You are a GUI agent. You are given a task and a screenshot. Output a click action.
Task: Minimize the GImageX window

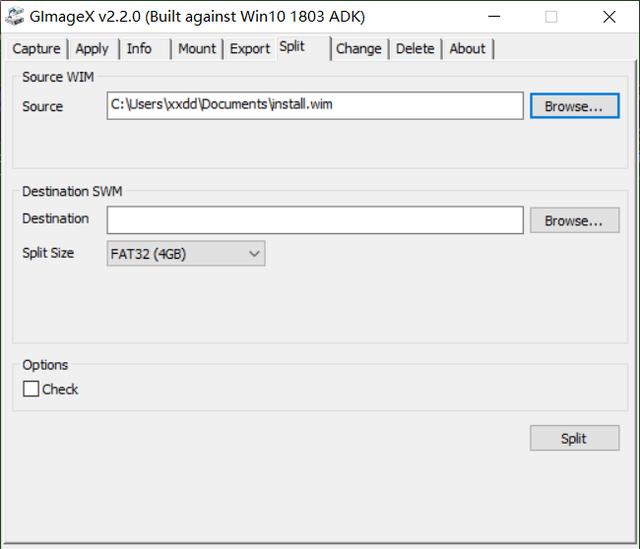coord(494,17)
